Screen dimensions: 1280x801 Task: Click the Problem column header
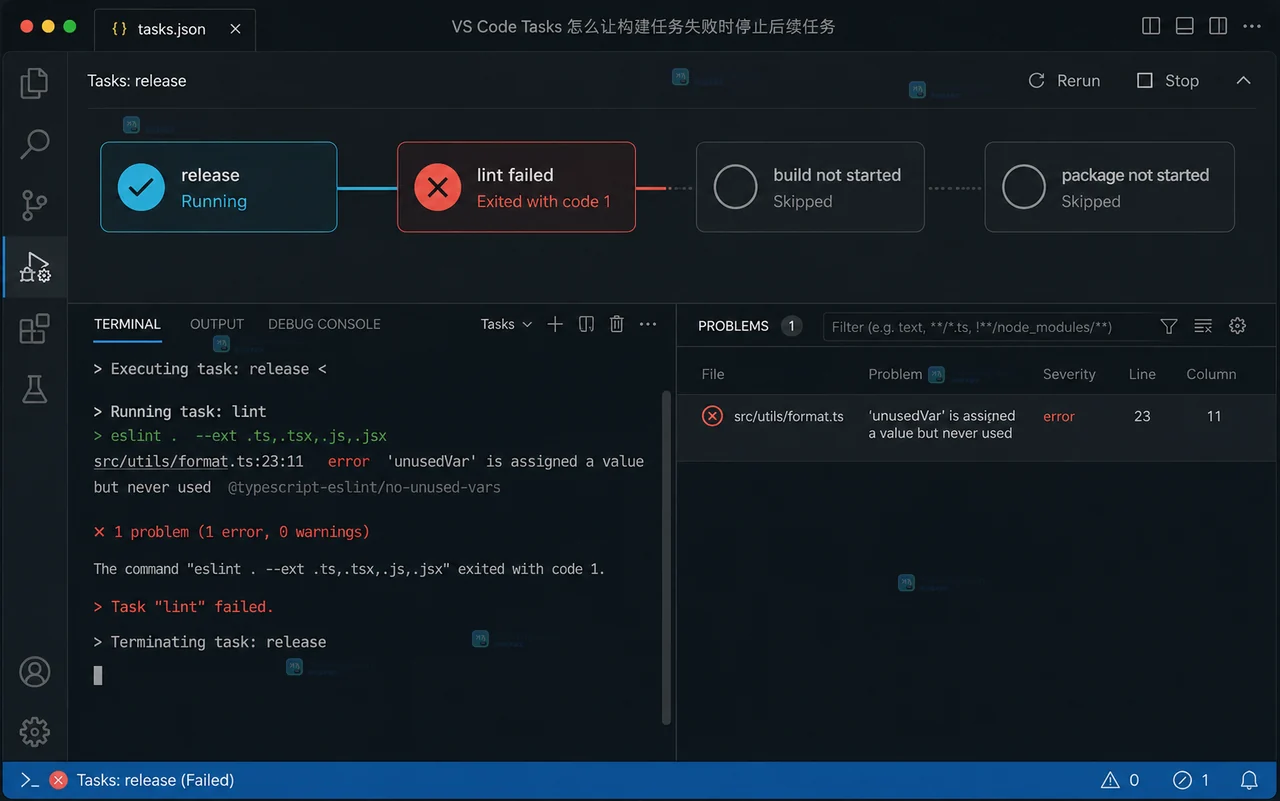click(895, 374)
